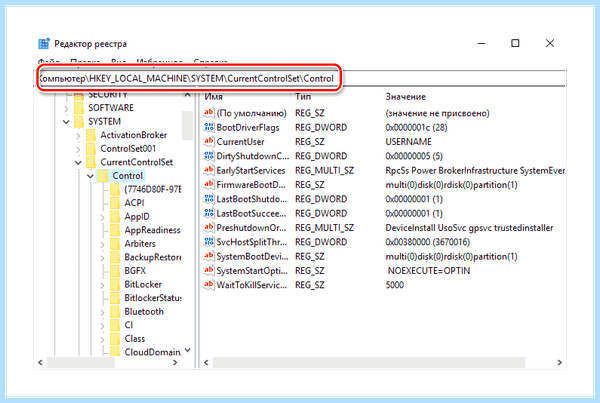Click the Значение column header
The width and height of the screenshot is (600, 403).
(405, 96)
